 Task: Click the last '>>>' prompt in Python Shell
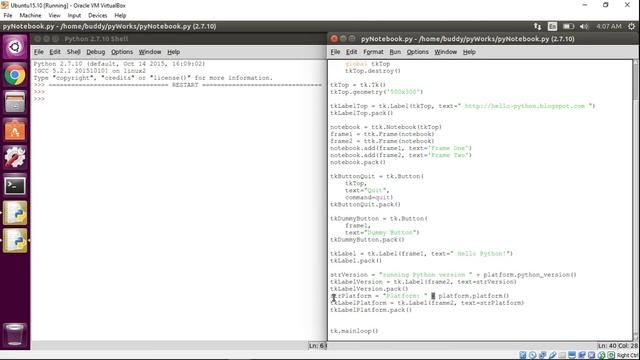click(x=39, y=99)
